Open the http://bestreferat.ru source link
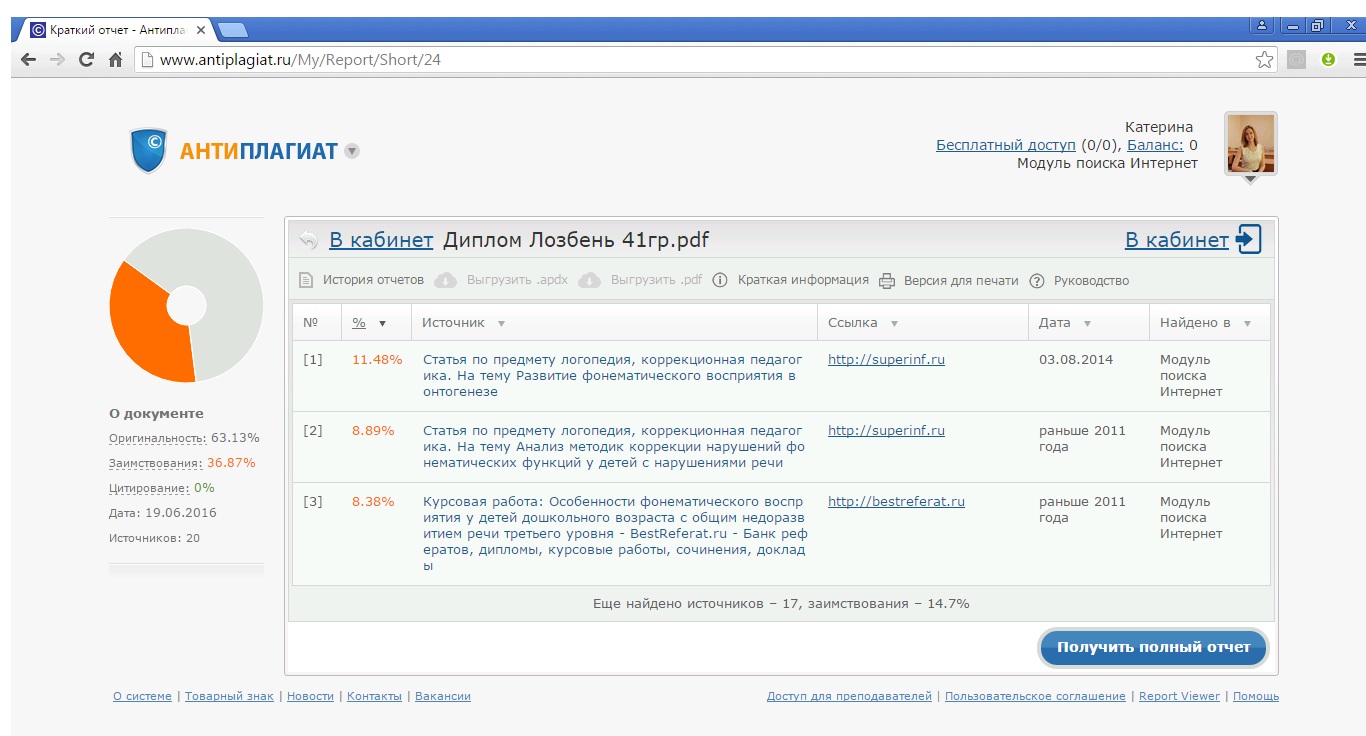The height and width of the screenshot is (736, 1366). click(x=896, y=502)
